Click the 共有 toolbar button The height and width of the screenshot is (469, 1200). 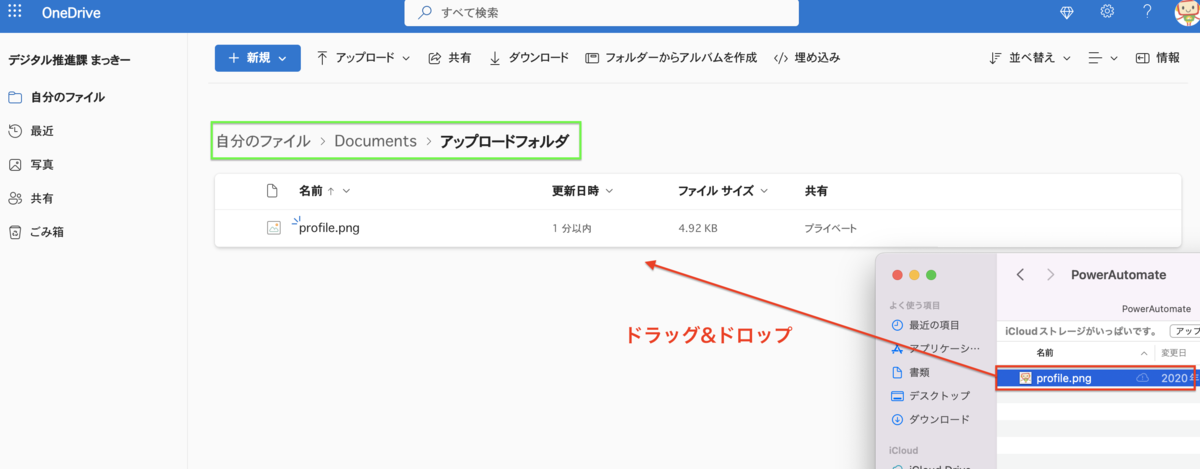[450, 58]
